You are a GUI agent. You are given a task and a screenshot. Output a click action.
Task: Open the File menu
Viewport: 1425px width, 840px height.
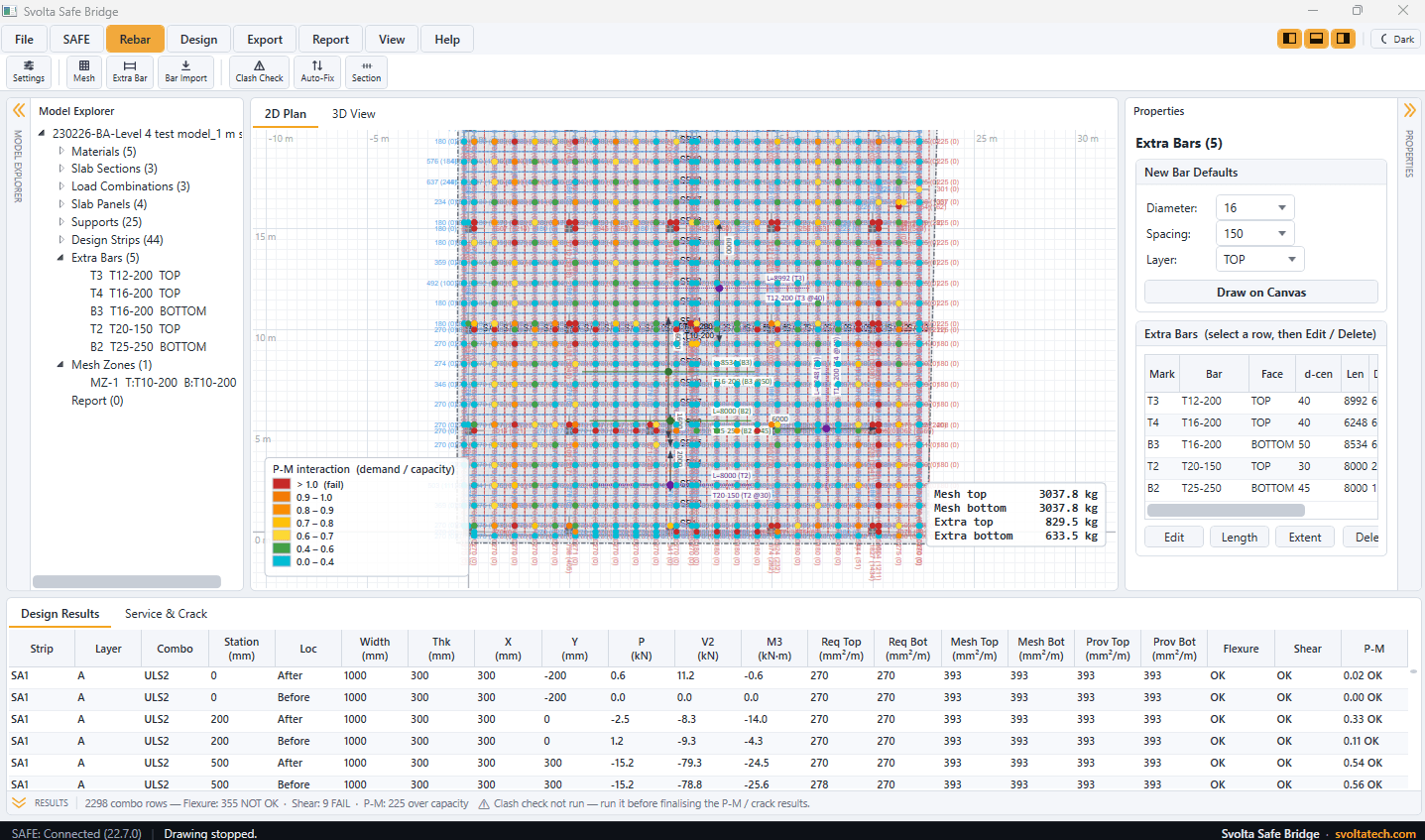[x=24, y=40]
